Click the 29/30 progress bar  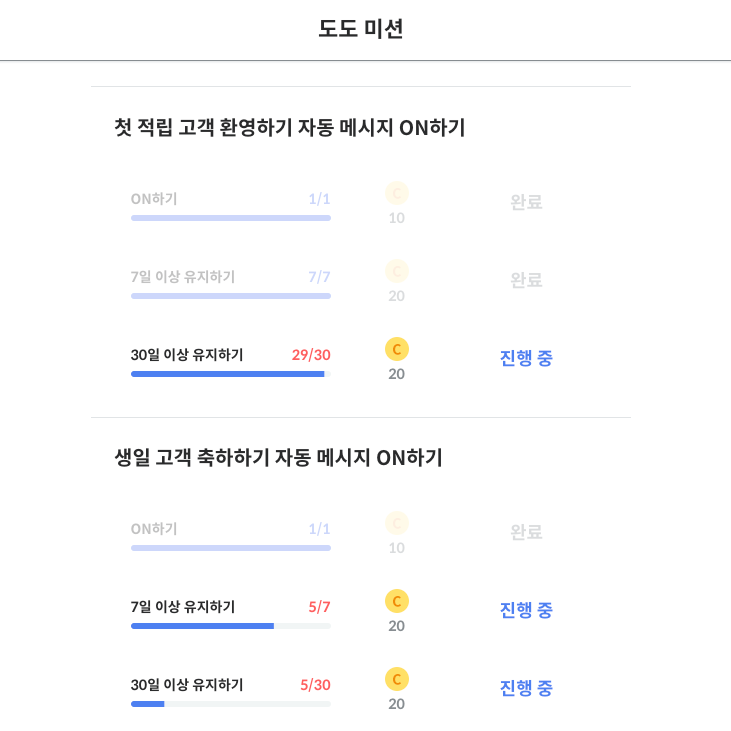click(231, 374)
